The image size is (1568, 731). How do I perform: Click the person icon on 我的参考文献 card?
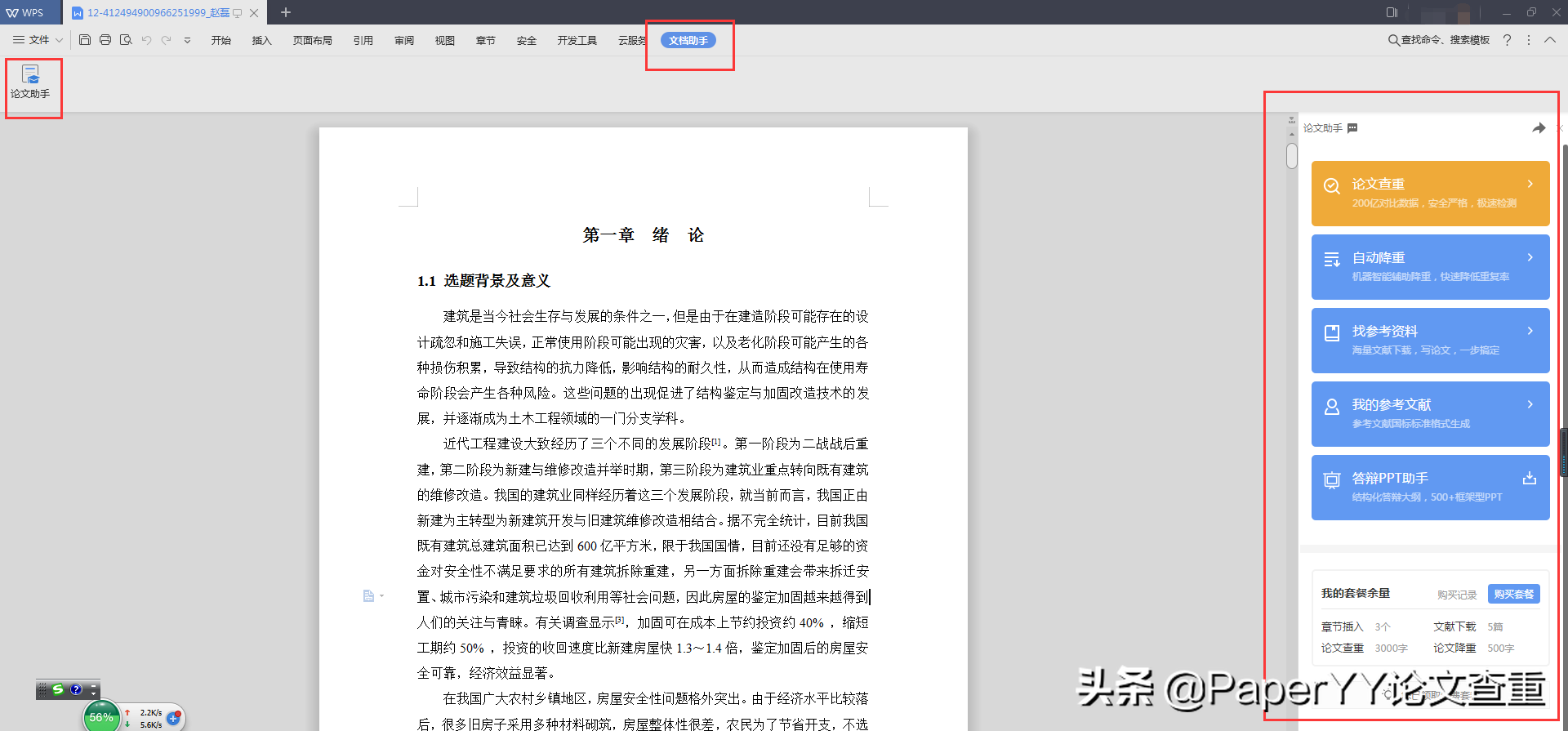pos(1332,407)
